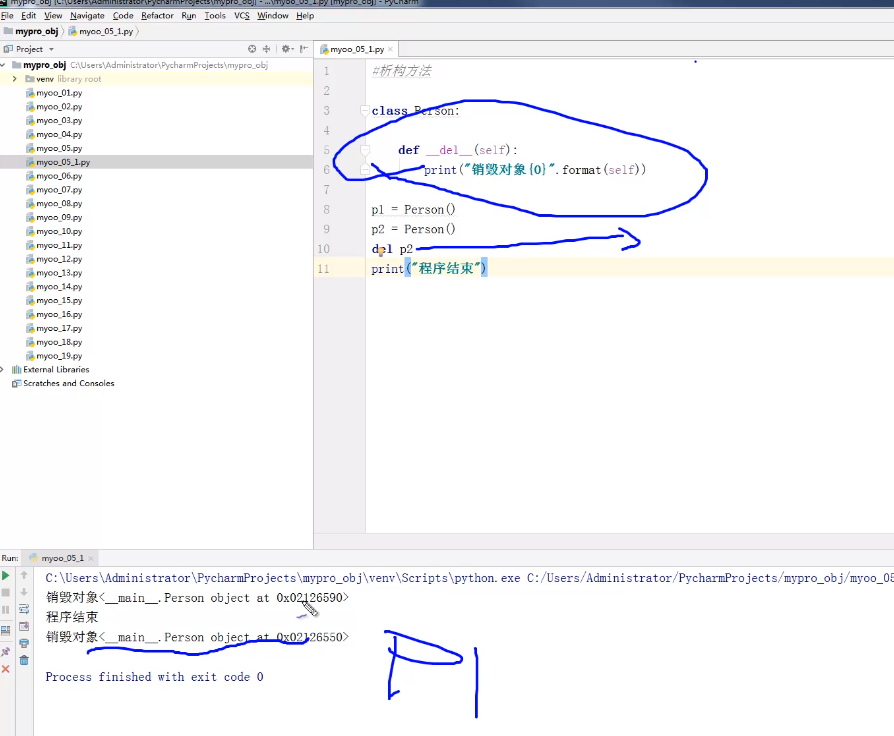Collapse the mypro_obj project root
This screenshot has width=894, height=736.
3,65
